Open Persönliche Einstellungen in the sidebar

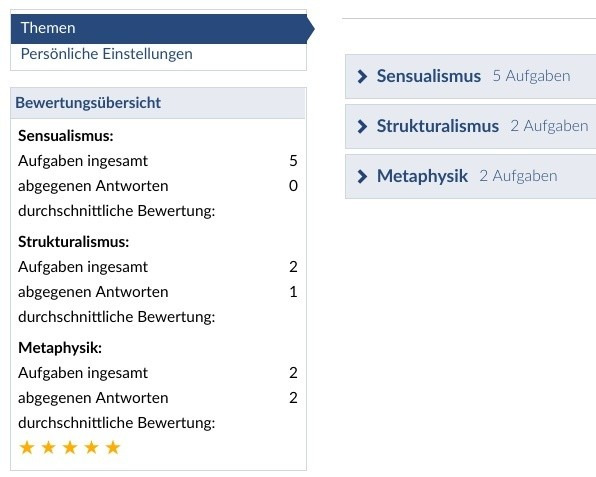point(106,54)
